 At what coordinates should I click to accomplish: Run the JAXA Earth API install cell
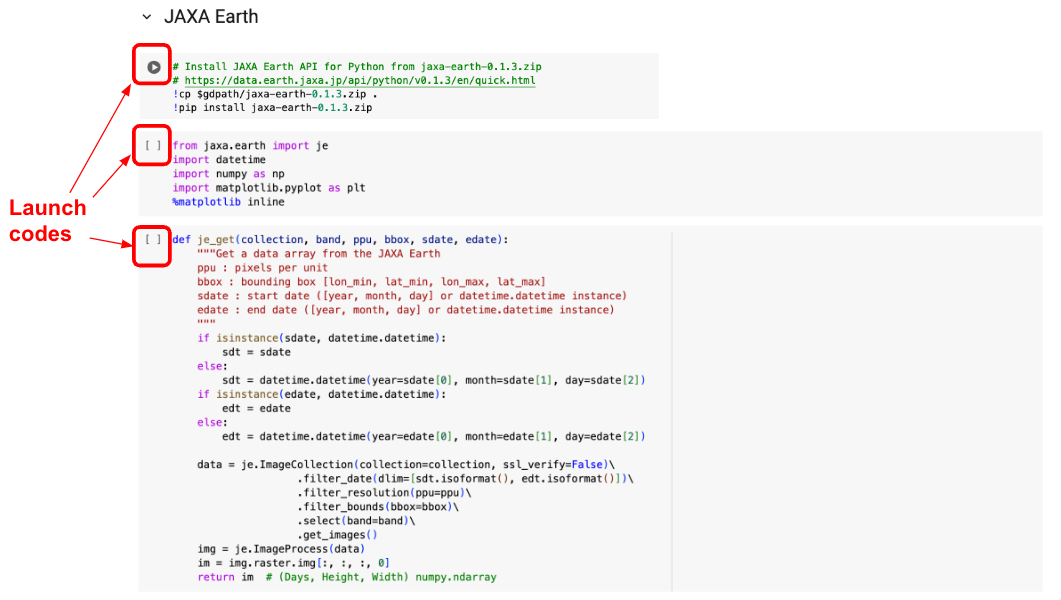pyautogui.click(x=153, y=68)
